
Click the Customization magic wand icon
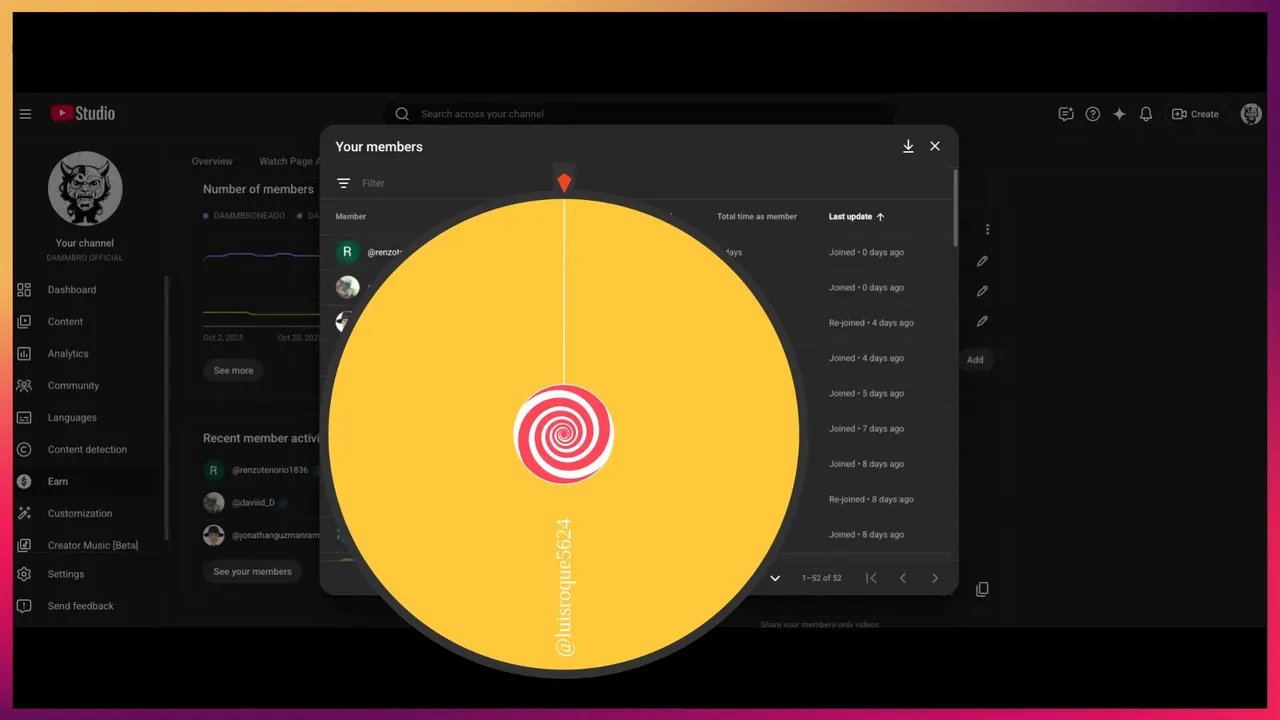24,514
